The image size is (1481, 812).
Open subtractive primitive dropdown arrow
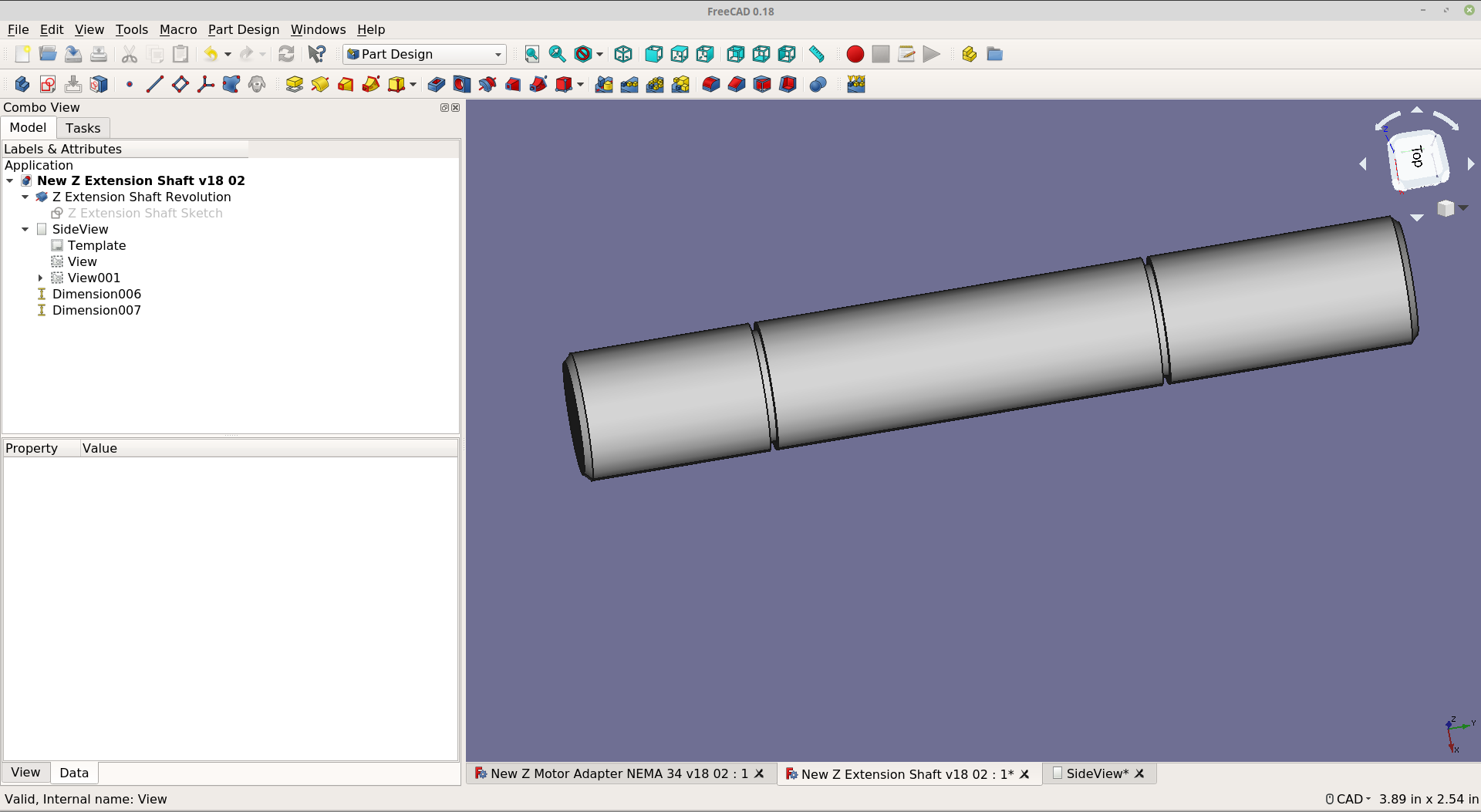580,84
